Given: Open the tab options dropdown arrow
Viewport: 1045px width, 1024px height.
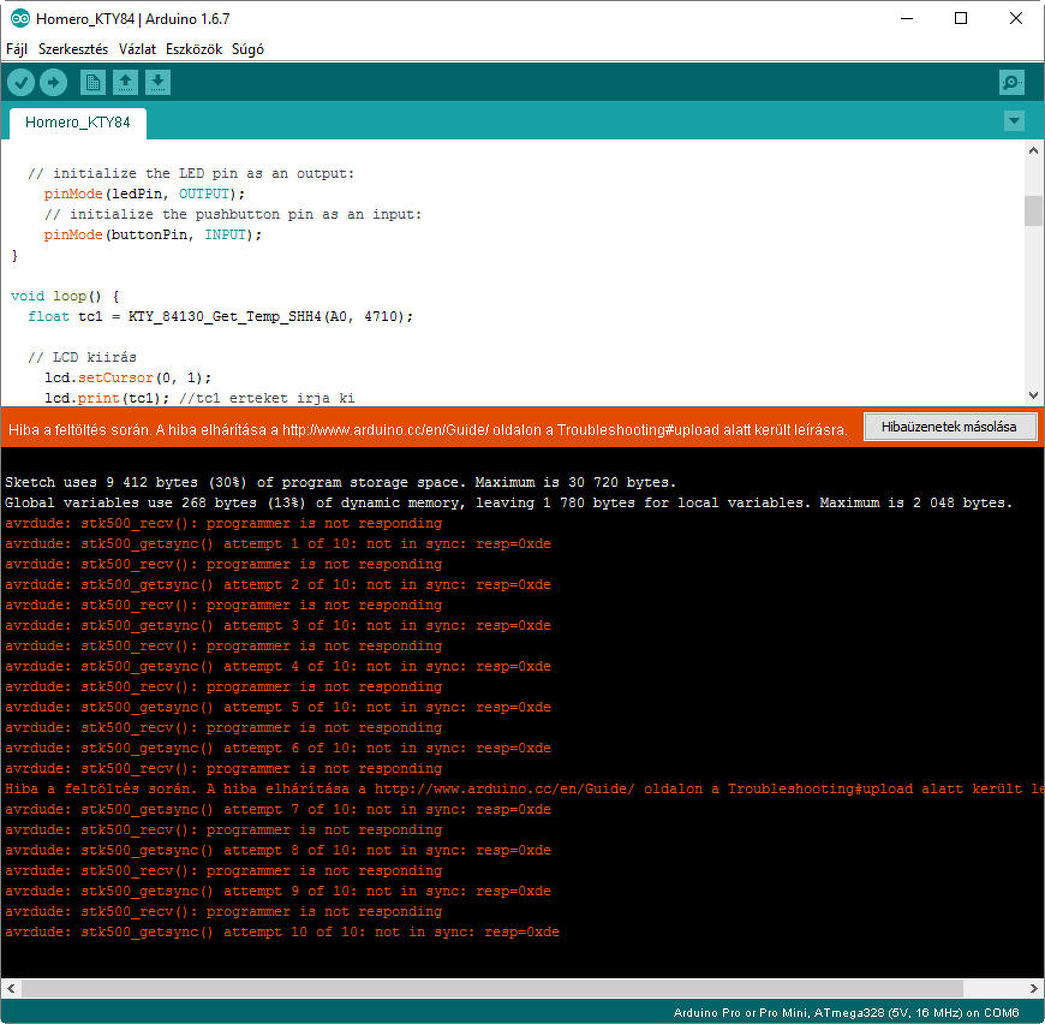Looking at the screenshot, I should click(1014, 121).
